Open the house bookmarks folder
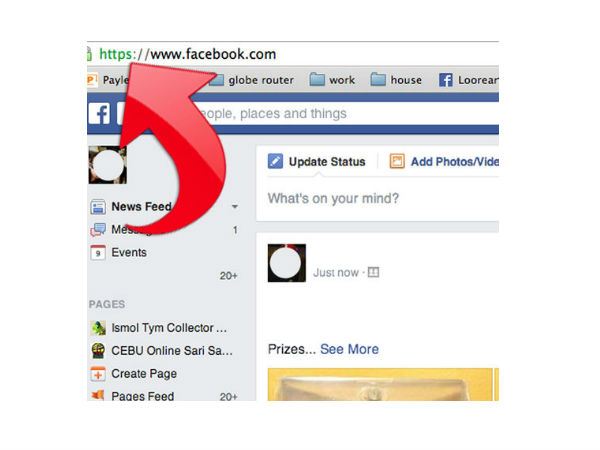 396,80
